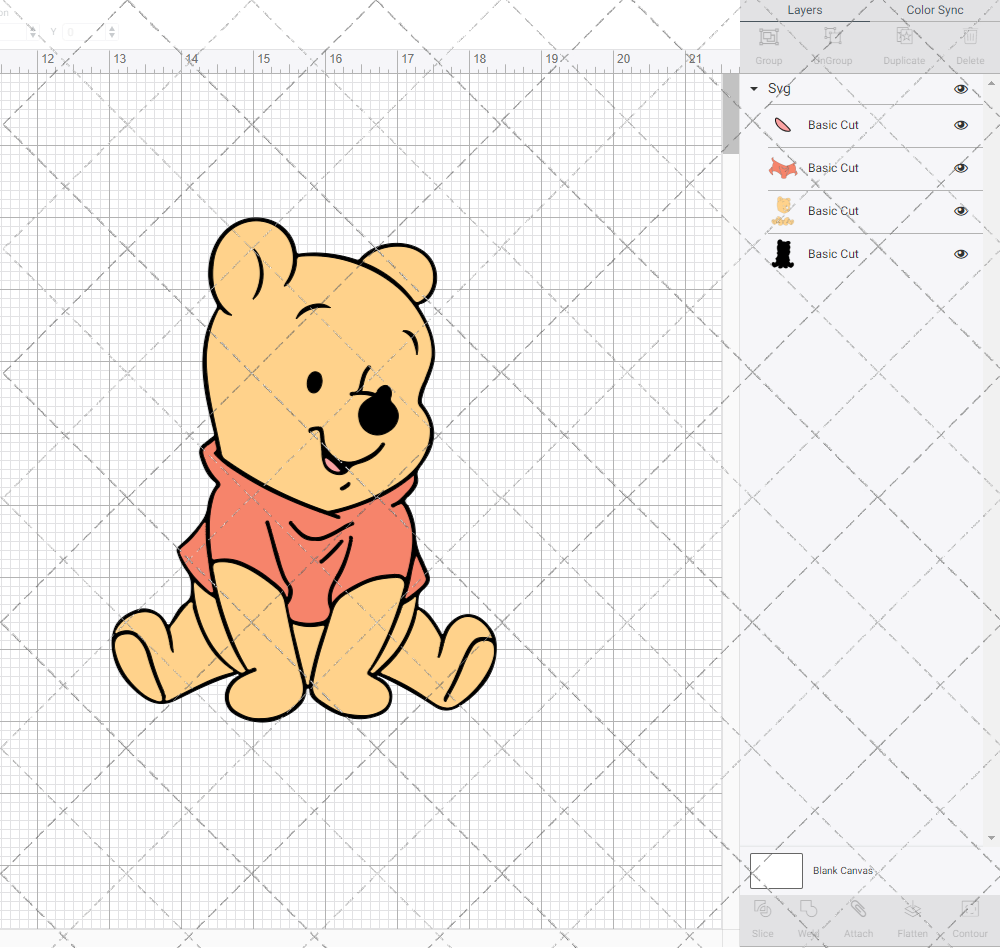The width and height of the screenshot is (1000, 948).
Task: Click Basic Cut label of red shirt layer
Action: pyautogui.click(x=833, y=168)
